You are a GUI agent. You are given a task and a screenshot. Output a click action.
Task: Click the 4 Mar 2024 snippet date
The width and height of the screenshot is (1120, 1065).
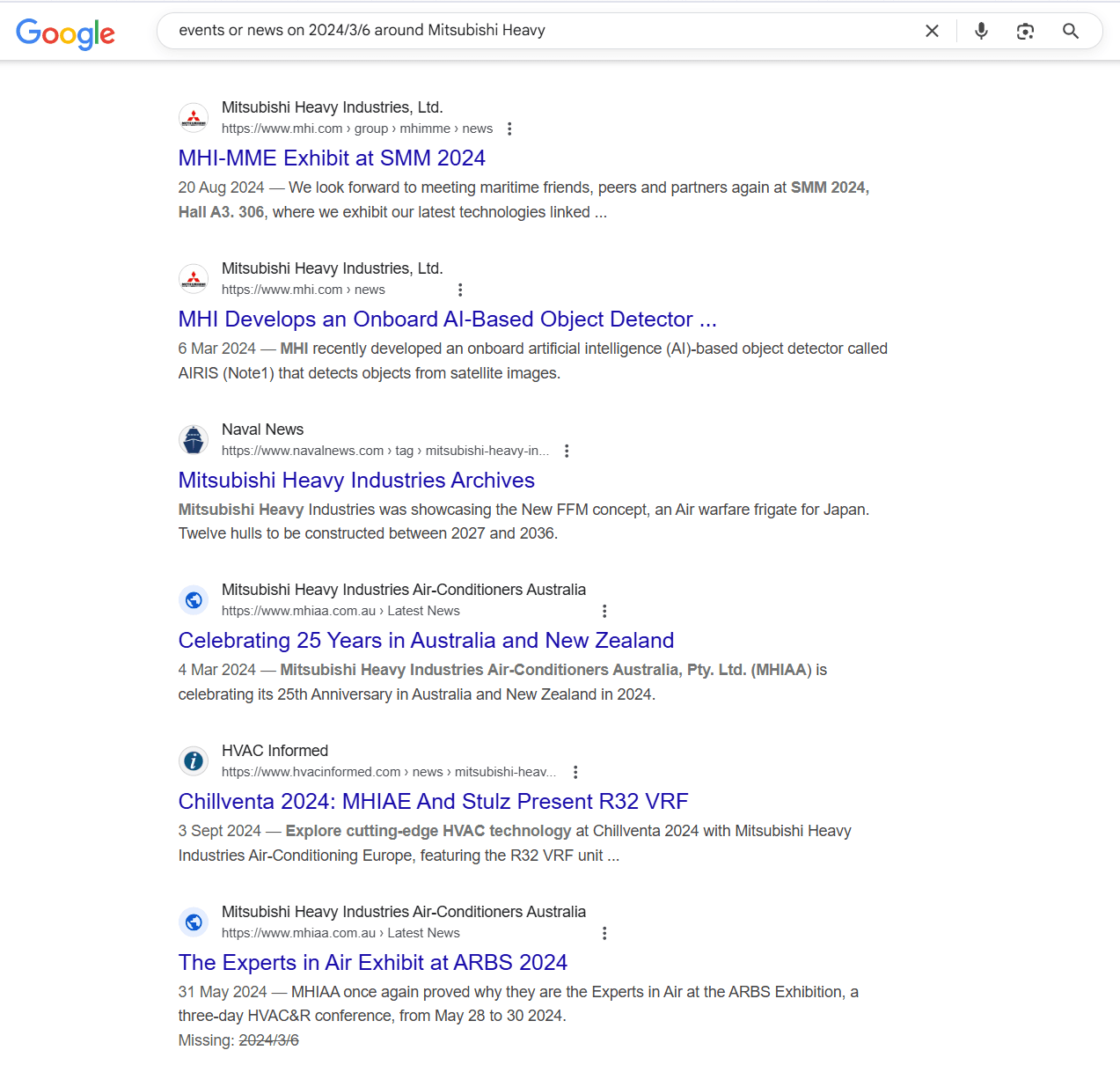pyautogui.click(x=216, y=670)
